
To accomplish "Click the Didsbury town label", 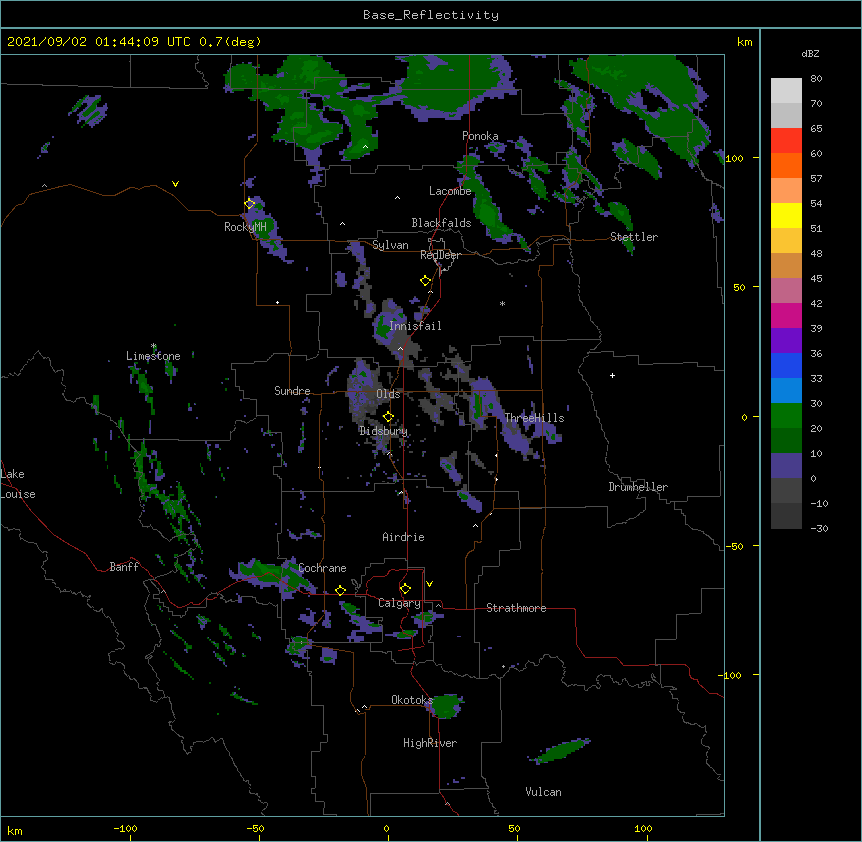I will (x=383, y=431).
